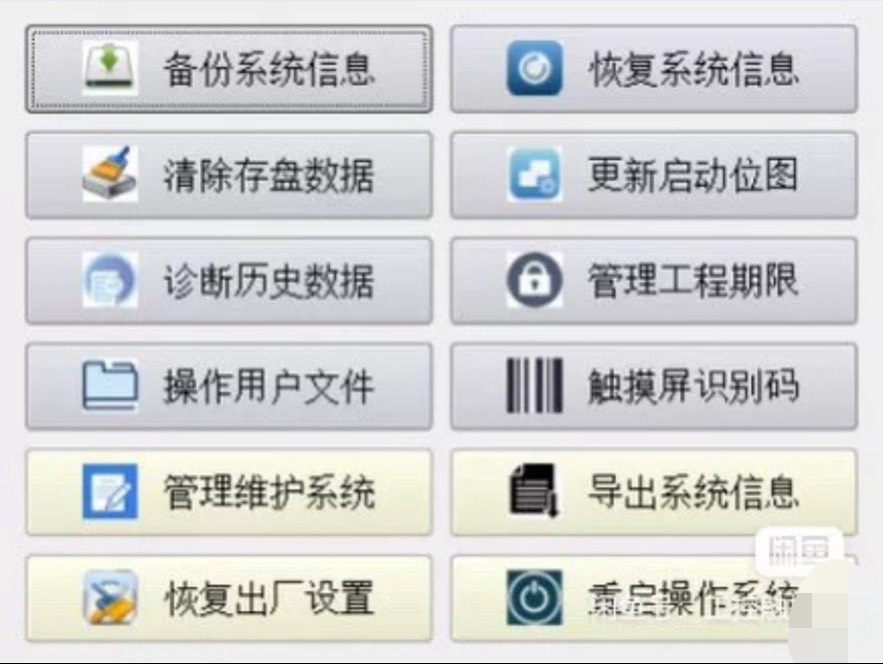This screenshot has width=883, height=664.
Task: Click the blue notepad maintenance icon
Action: click(110, 491)
